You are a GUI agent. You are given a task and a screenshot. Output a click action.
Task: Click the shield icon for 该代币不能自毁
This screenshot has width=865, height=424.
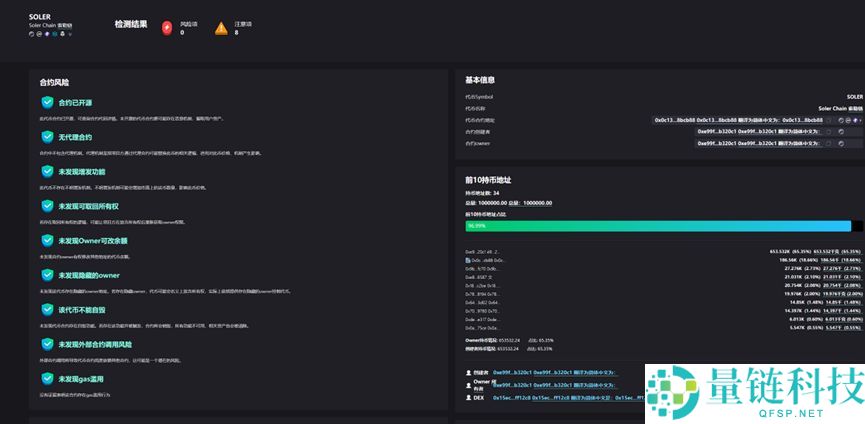[47, 310]
